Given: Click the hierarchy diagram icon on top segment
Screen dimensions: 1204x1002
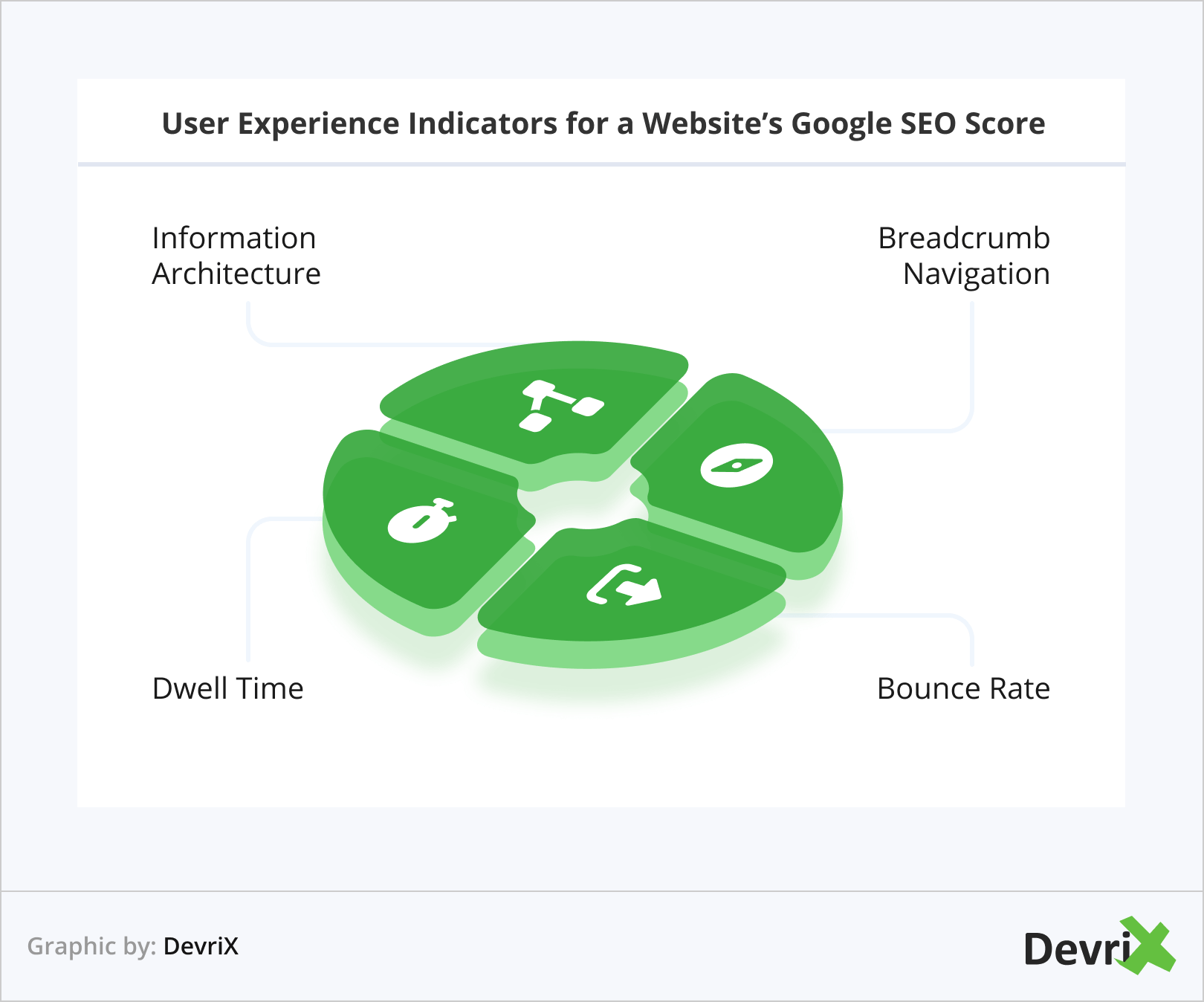Looking at the screenshot, I should click(561, 405).
